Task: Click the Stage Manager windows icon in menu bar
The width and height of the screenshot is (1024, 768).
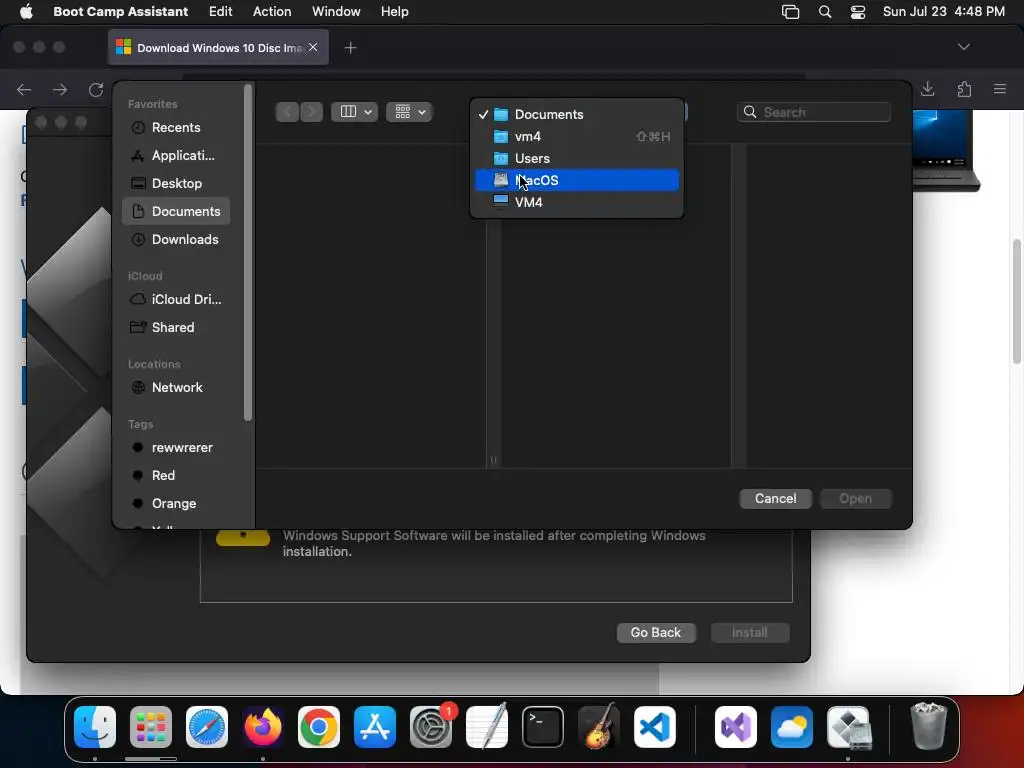Action: (791, 12)
